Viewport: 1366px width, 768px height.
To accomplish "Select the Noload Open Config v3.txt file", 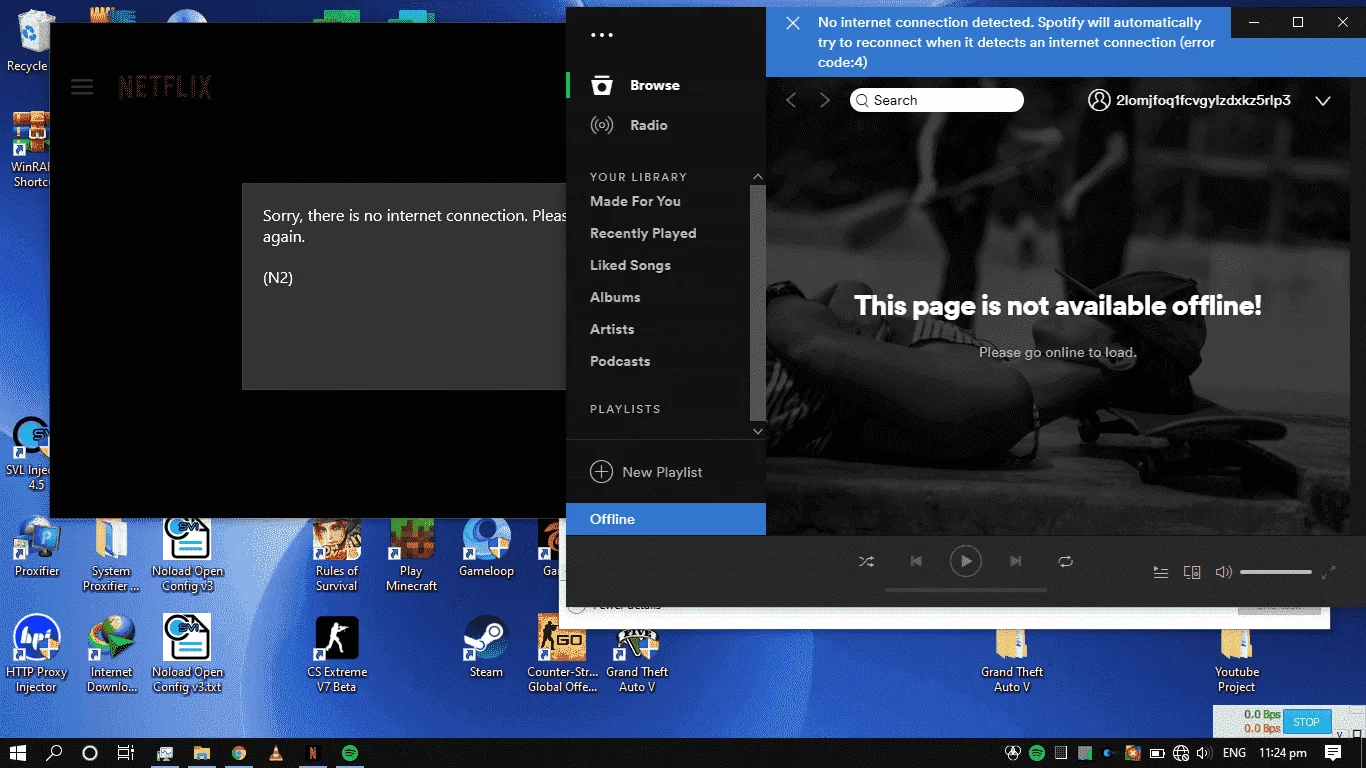I will [x=187, y=654].
